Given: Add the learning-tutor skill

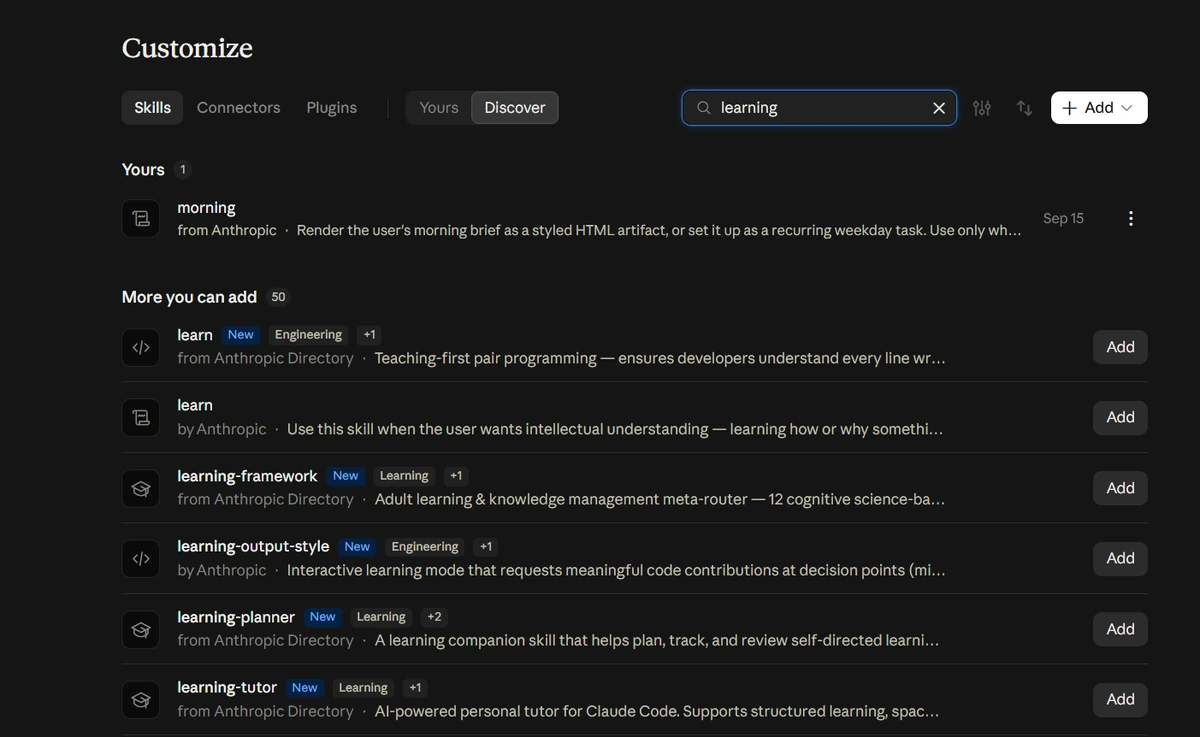Looking at the screenshot, I should (1120, 699).
